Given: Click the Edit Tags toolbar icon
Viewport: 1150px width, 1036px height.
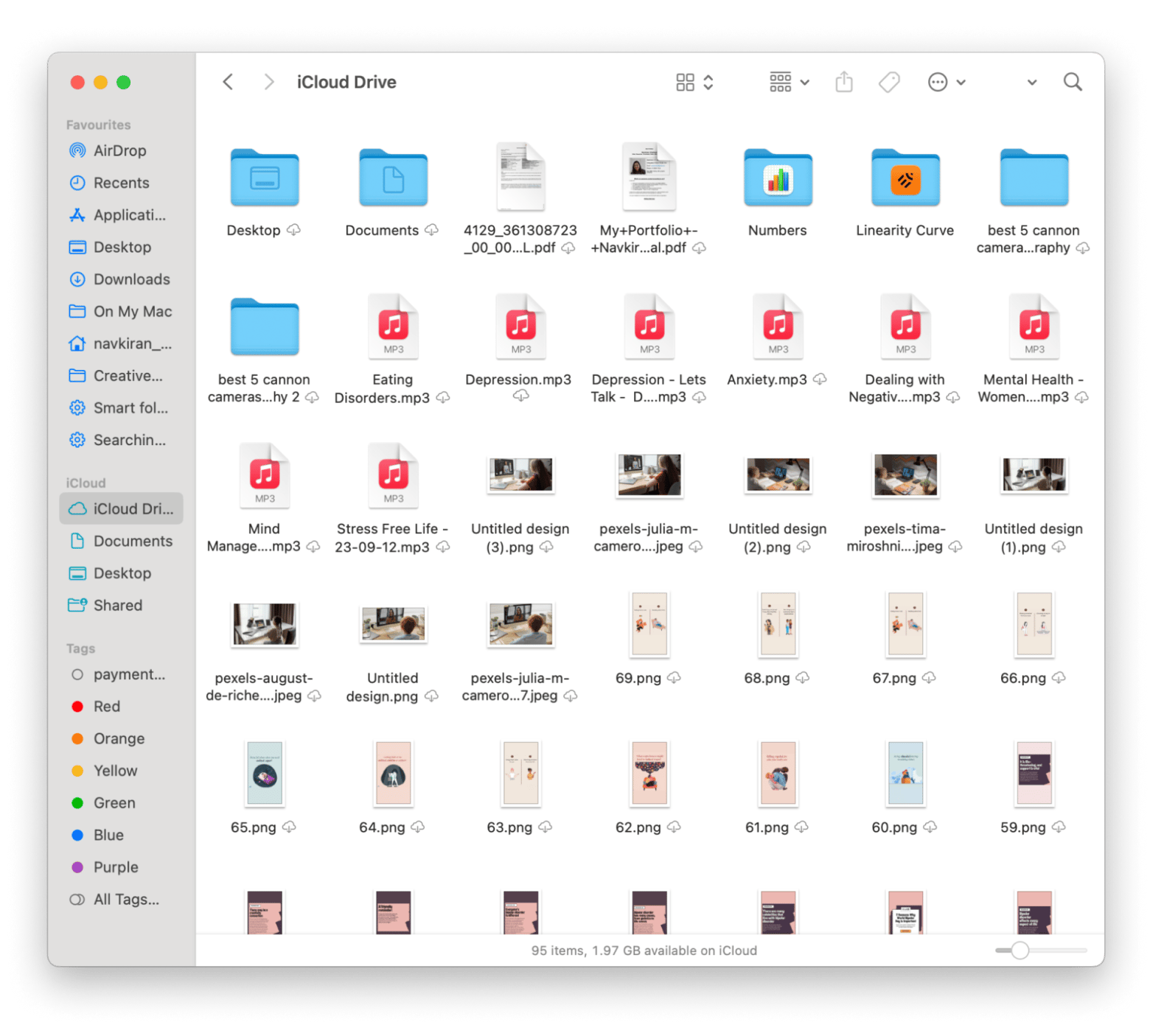Looking at the screenshot, I should click(889, 82).
